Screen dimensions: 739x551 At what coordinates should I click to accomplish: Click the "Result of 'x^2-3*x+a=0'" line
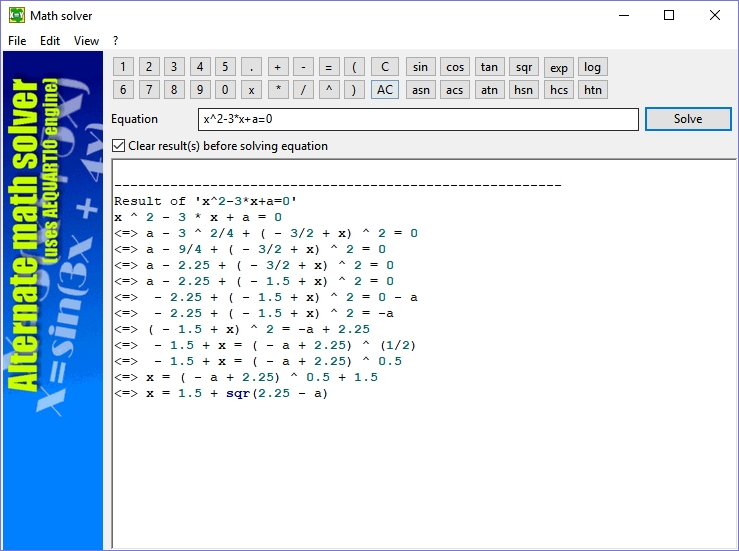pyautogui.click(x=205, y=201)
